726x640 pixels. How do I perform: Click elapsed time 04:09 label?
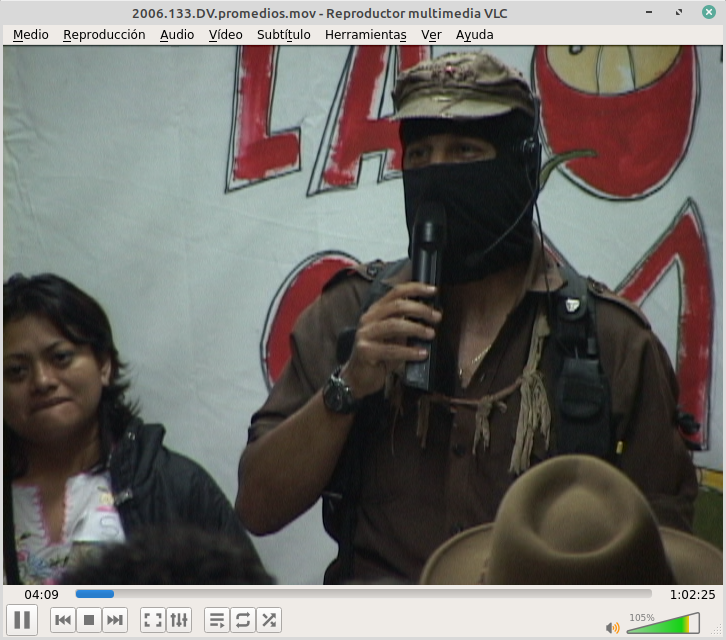(42, 595)
